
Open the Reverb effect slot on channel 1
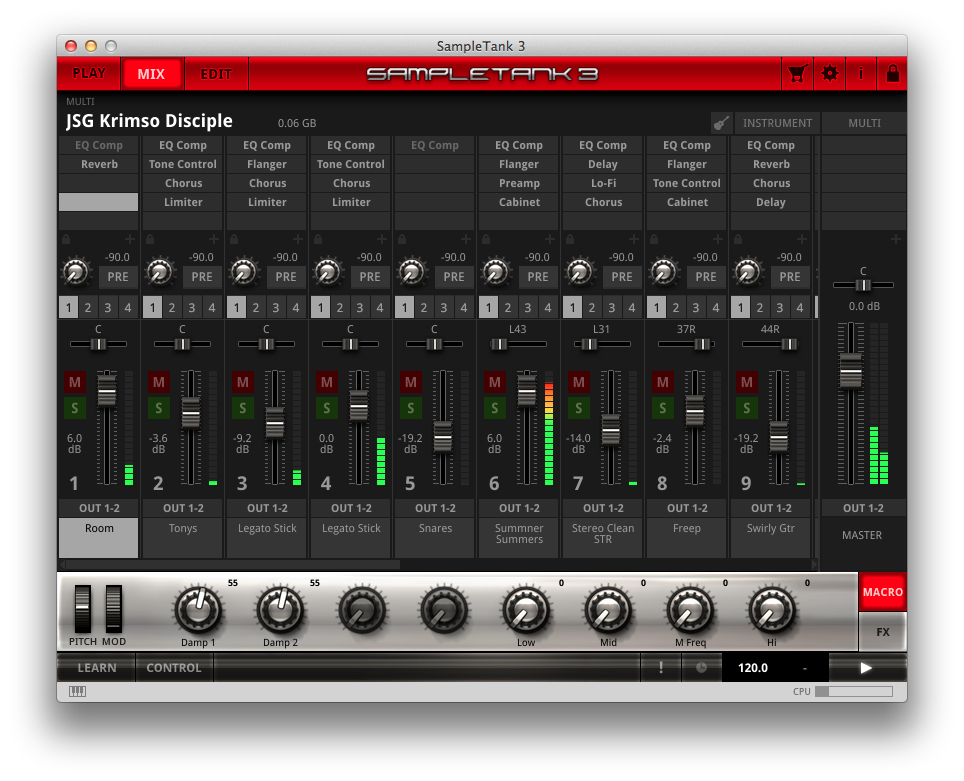98,164
